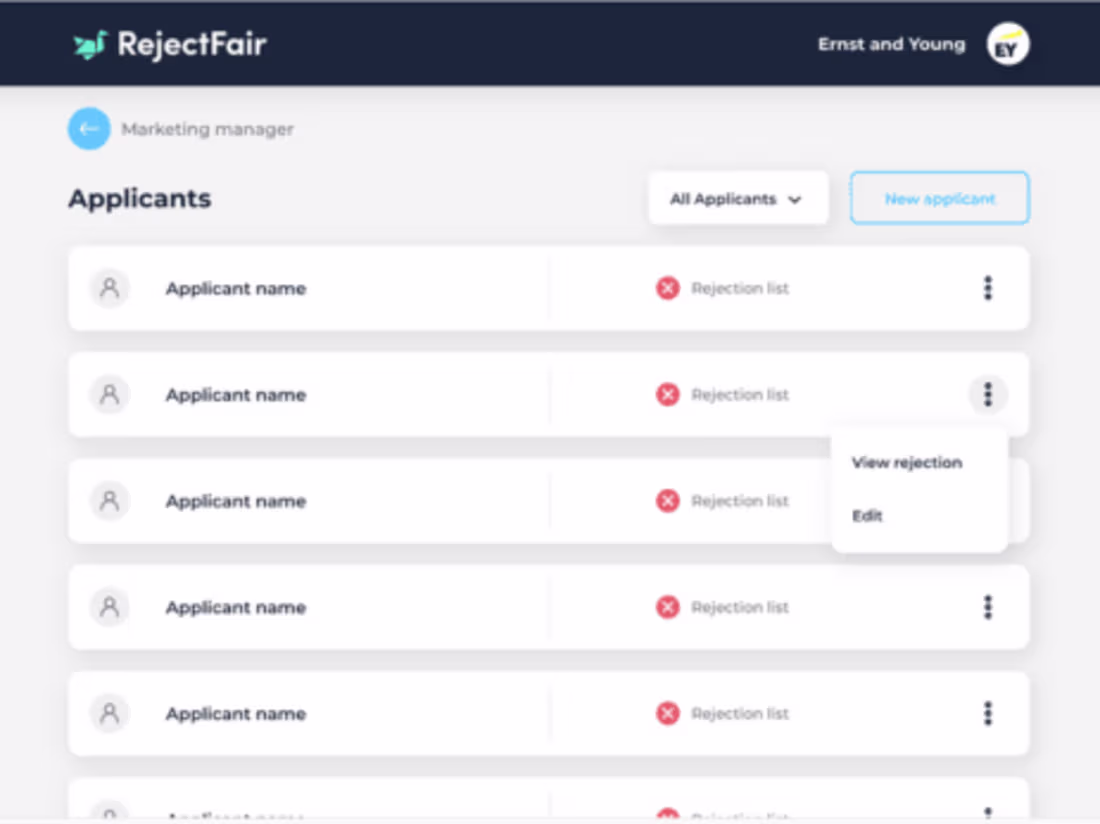Click the red rejection icon on first applicant
The width and height of the screenshot is (1100, 824).
pyautogui.click(x=667, y=287)
